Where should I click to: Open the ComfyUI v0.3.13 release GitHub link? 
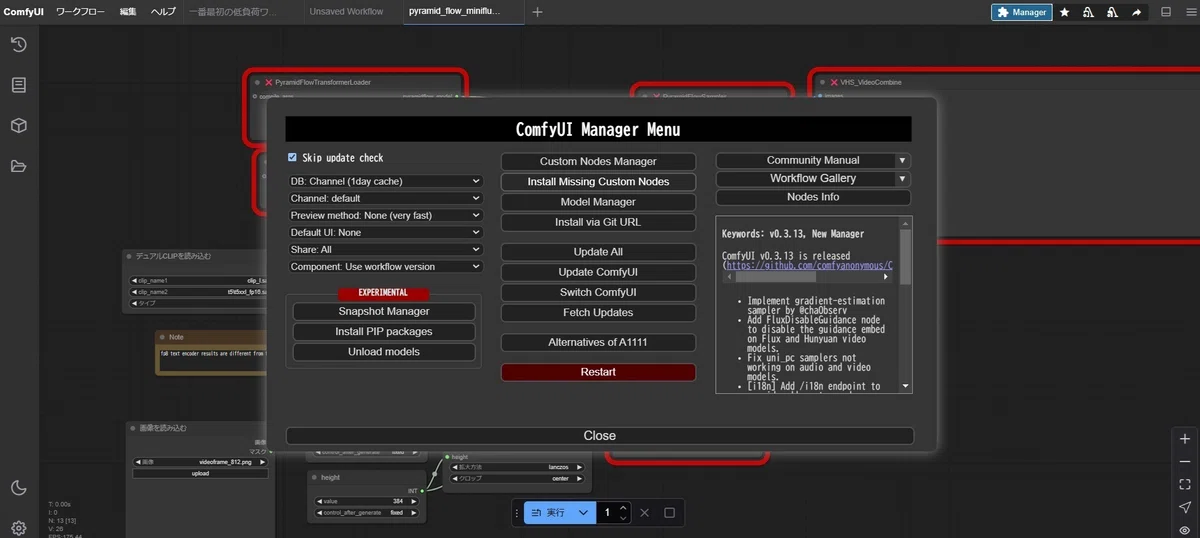point(808,266)
